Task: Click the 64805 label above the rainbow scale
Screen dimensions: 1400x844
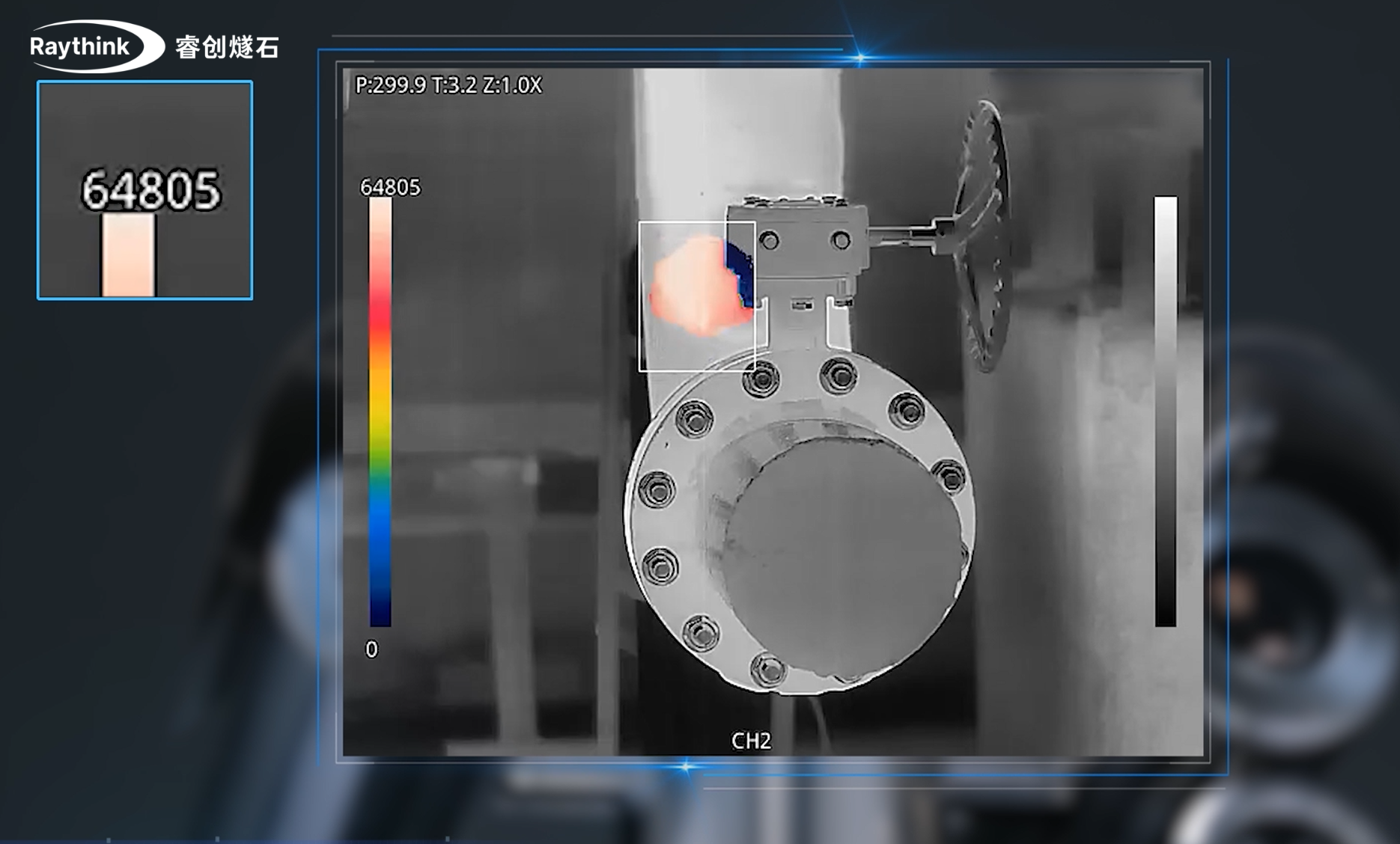Action: 390,187
